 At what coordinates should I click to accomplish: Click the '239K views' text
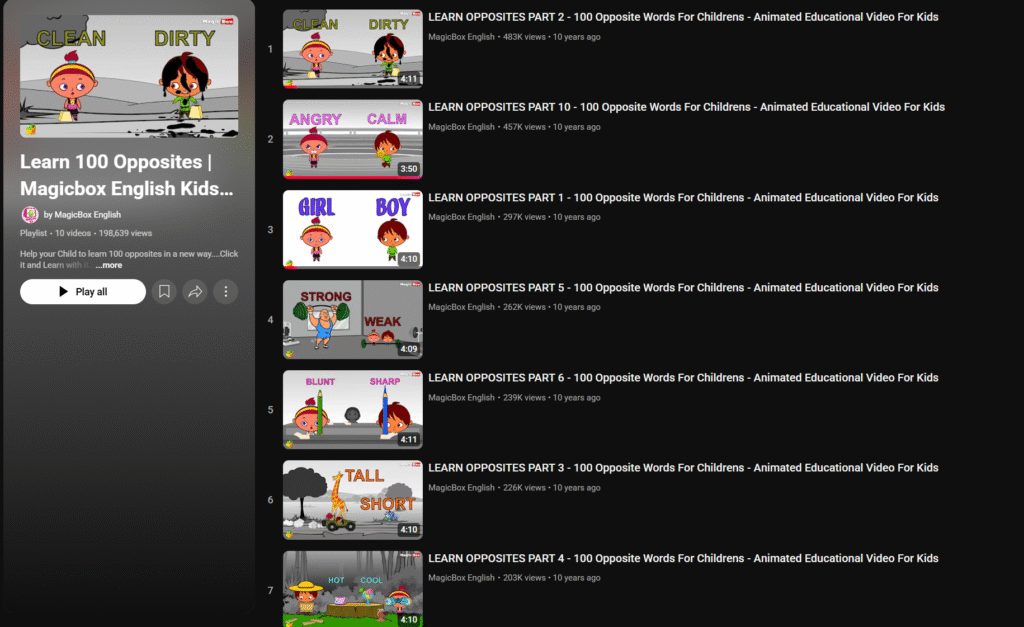tap(524, 397)
